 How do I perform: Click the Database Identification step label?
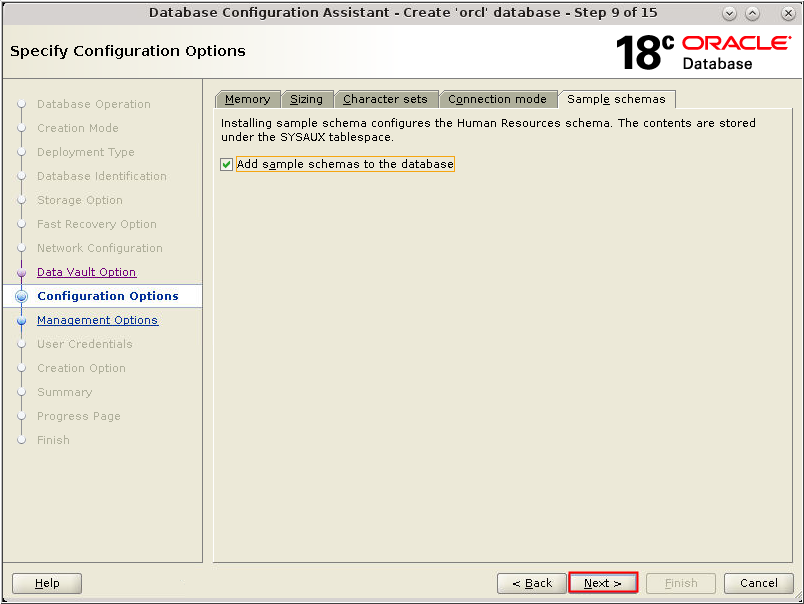pos(102,176)
